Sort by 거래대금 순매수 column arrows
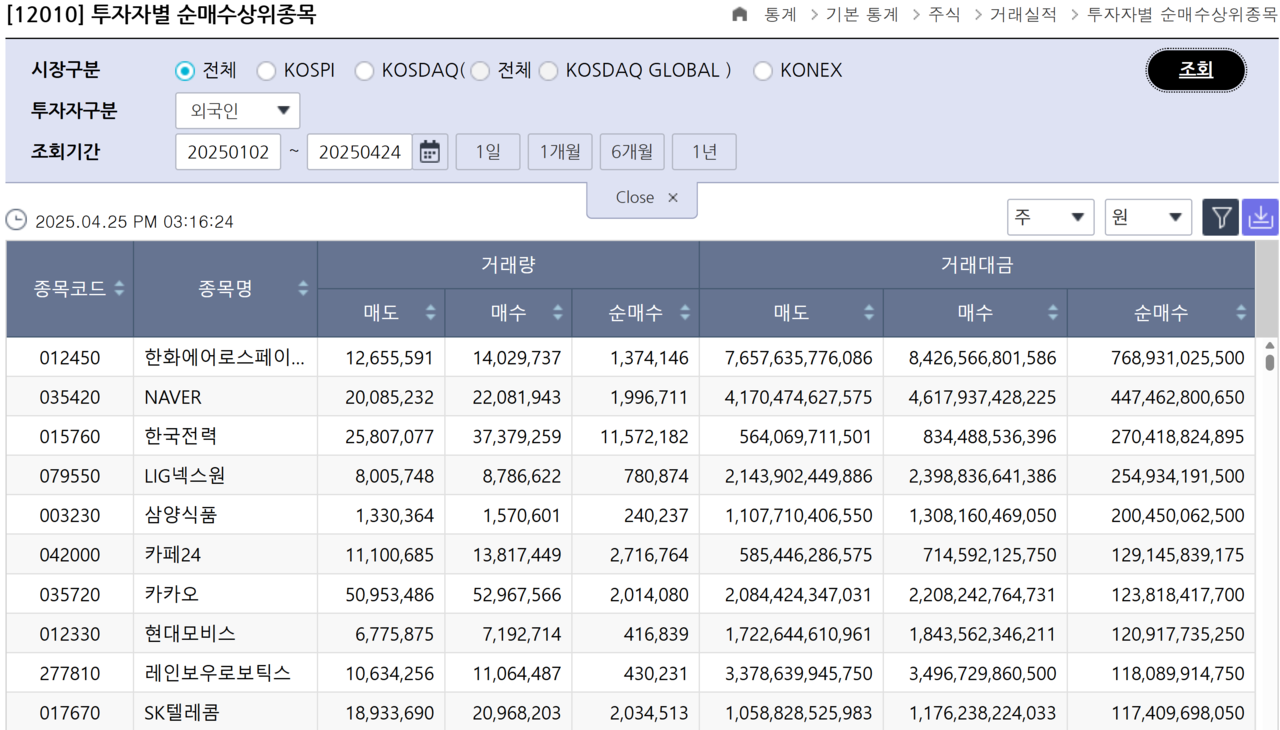This screenshot has height=730, width=1280. click(x=1241, y=313)
